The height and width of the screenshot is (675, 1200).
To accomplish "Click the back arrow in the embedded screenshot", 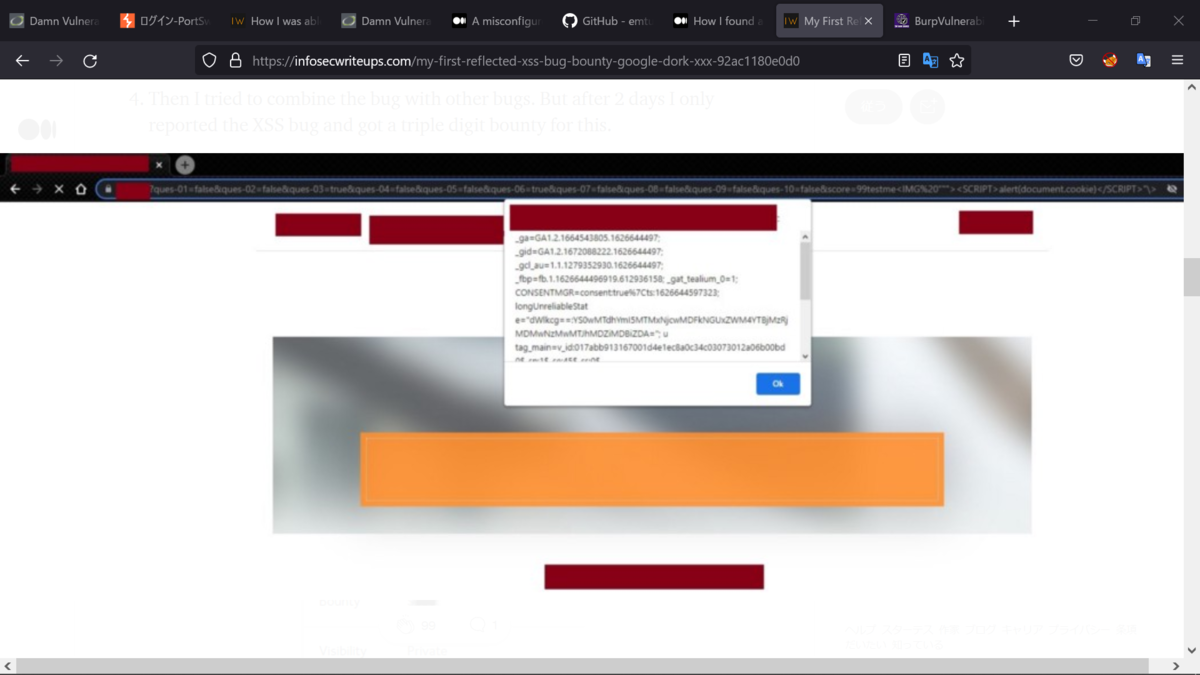I will pyautogui.click(x=15, y=189).
